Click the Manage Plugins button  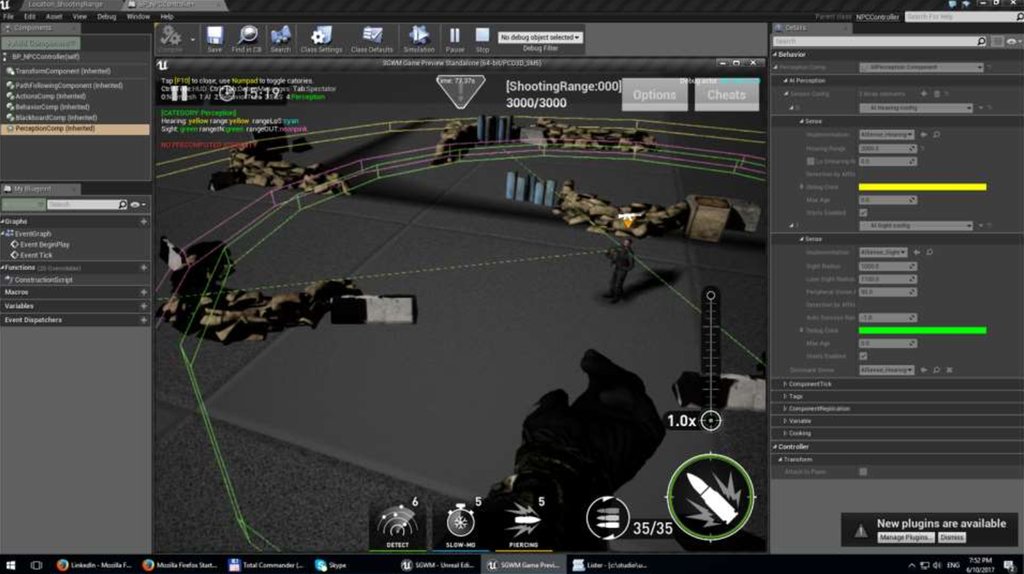click(x=905, y=538)
